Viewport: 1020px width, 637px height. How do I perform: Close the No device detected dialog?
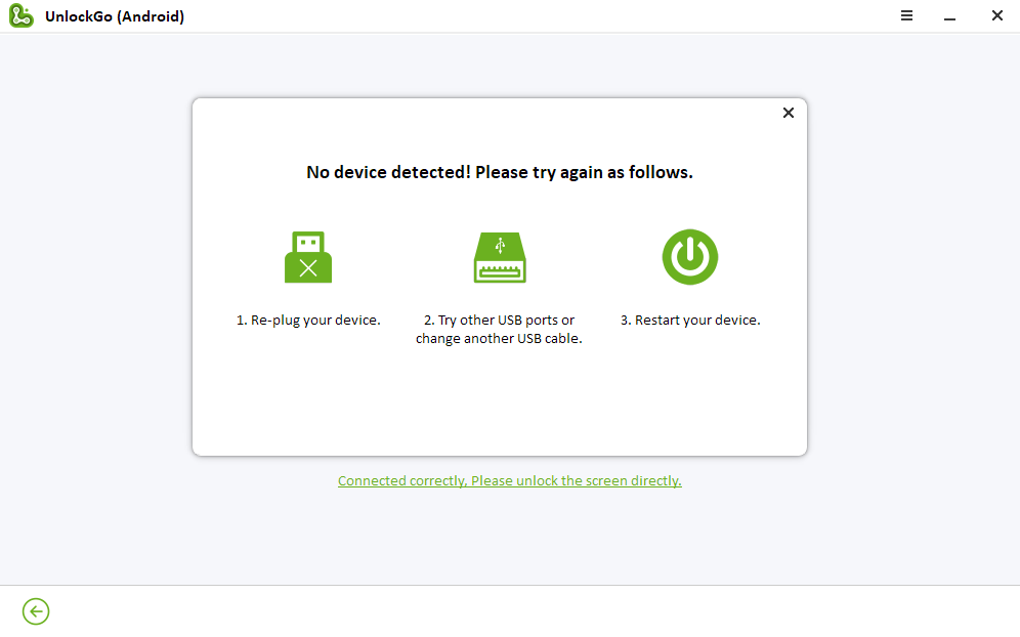788,113
